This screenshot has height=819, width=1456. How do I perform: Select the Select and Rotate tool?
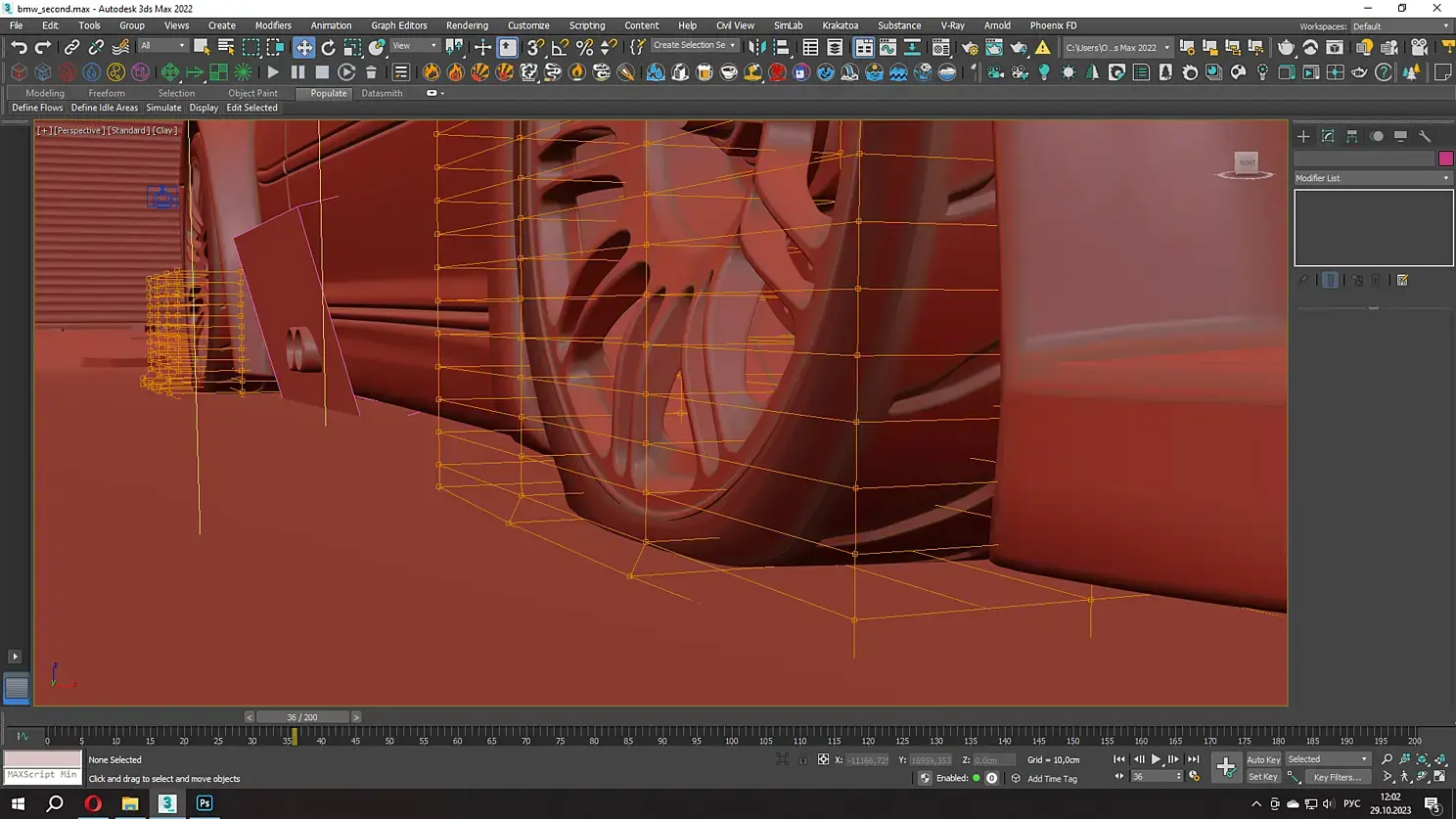(x=329, y=47)
